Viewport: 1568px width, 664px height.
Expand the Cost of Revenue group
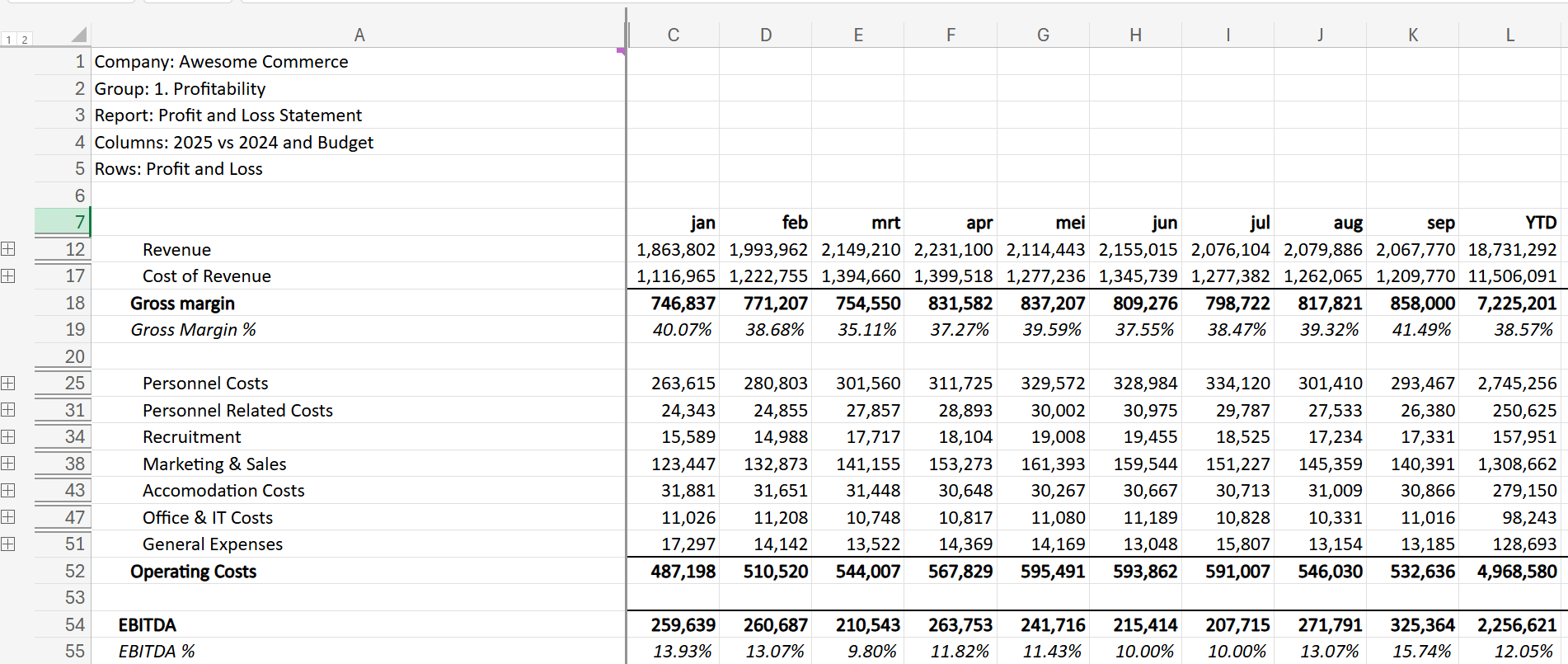[x=8, y=275]
